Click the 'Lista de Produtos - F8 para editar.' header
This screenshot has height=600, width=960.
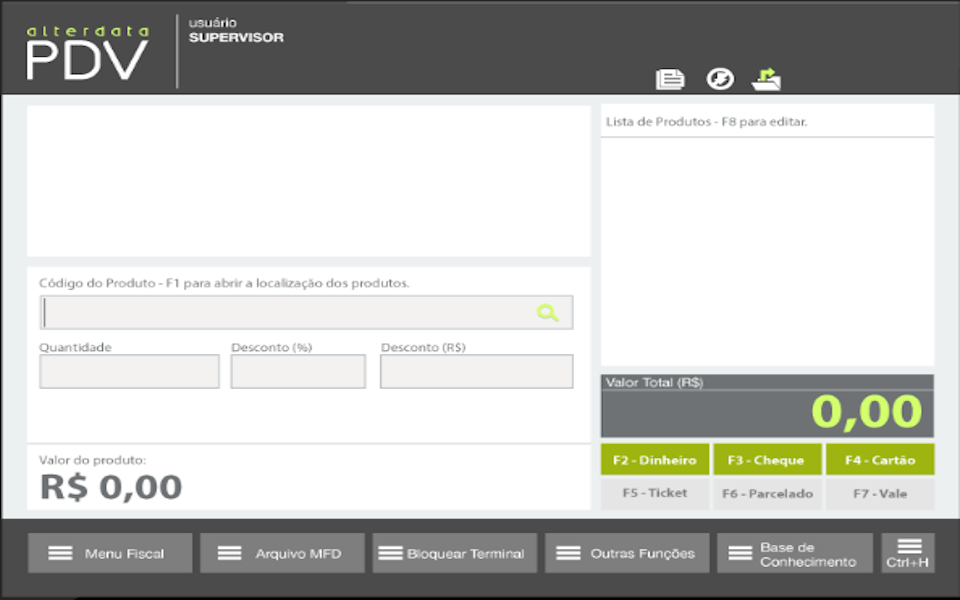click(707, 122)
